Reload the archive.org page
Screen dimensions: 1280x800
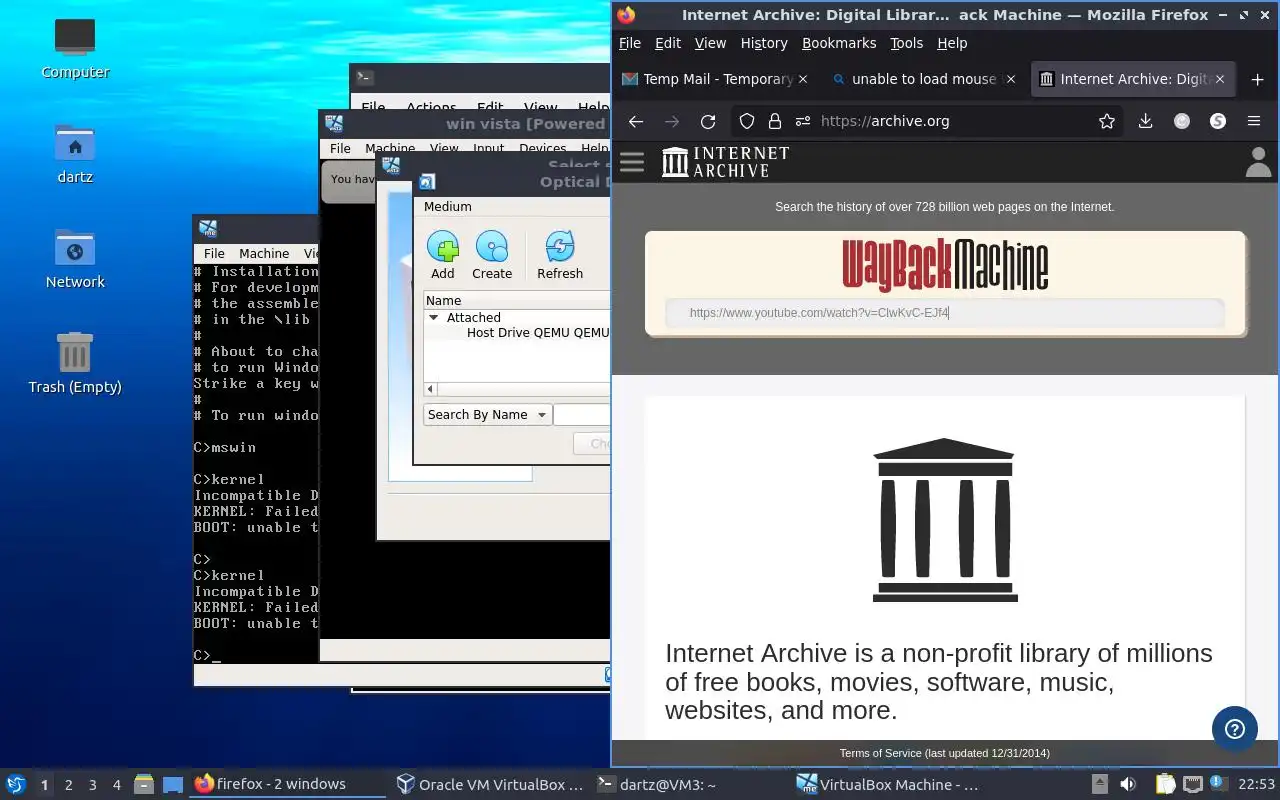[708, 121]
